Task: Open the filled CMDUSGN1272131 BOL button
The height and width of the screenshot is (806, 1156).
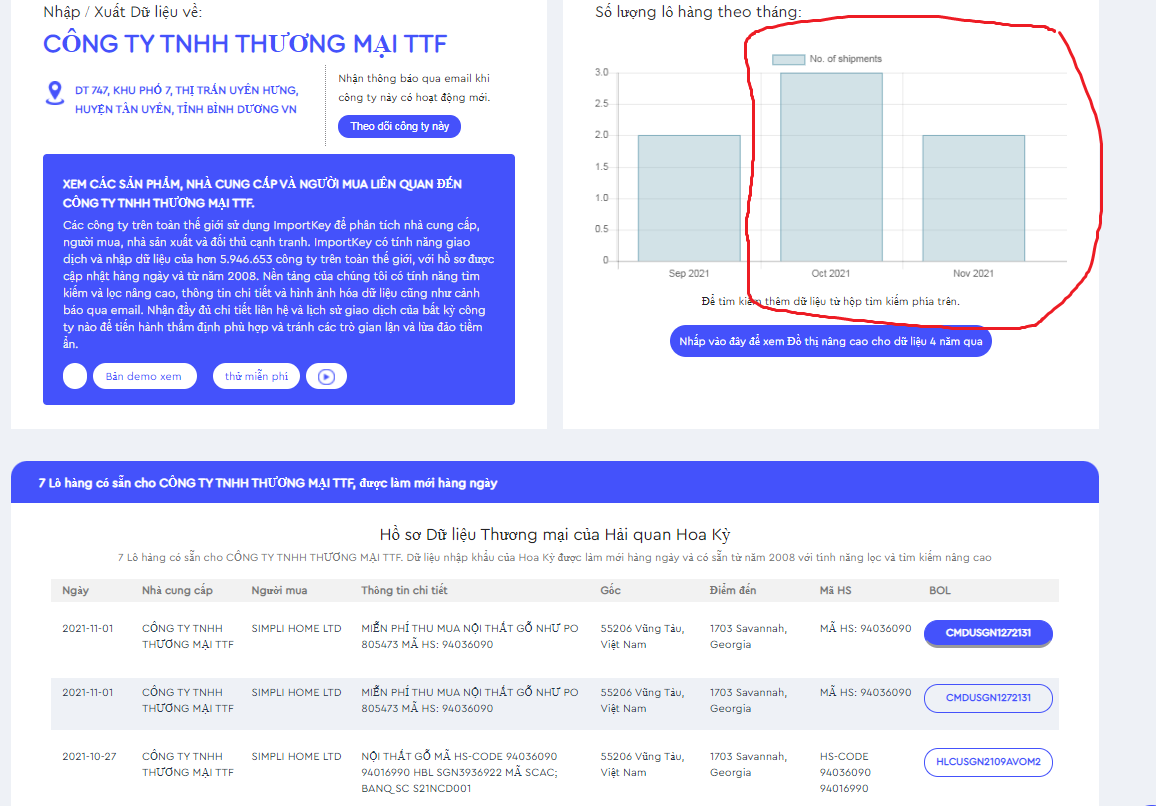Action: click(x=988, y=633)
